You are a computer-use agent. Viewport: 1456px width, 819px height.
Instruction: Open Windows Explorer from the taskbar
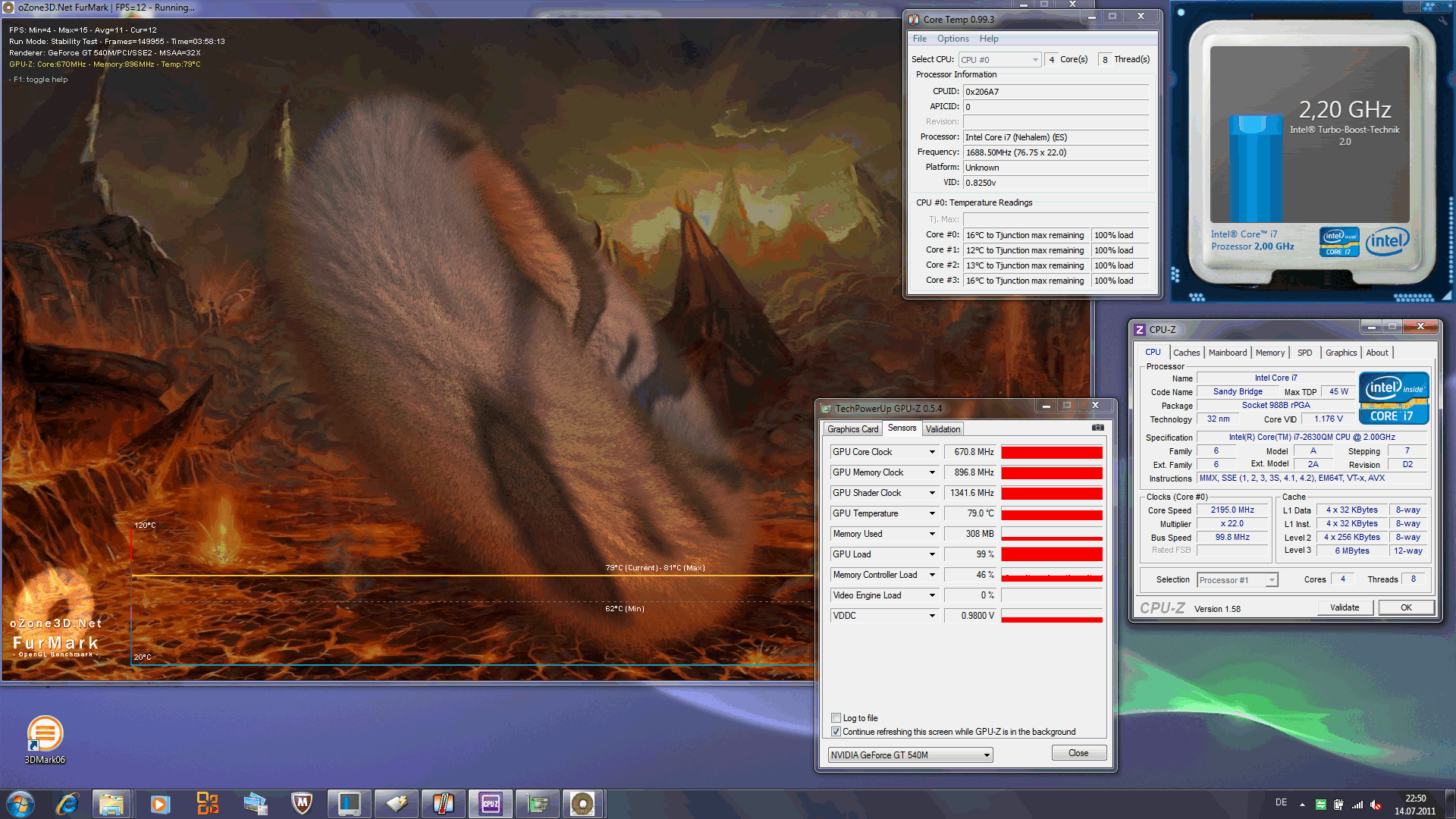click(111, 804)
